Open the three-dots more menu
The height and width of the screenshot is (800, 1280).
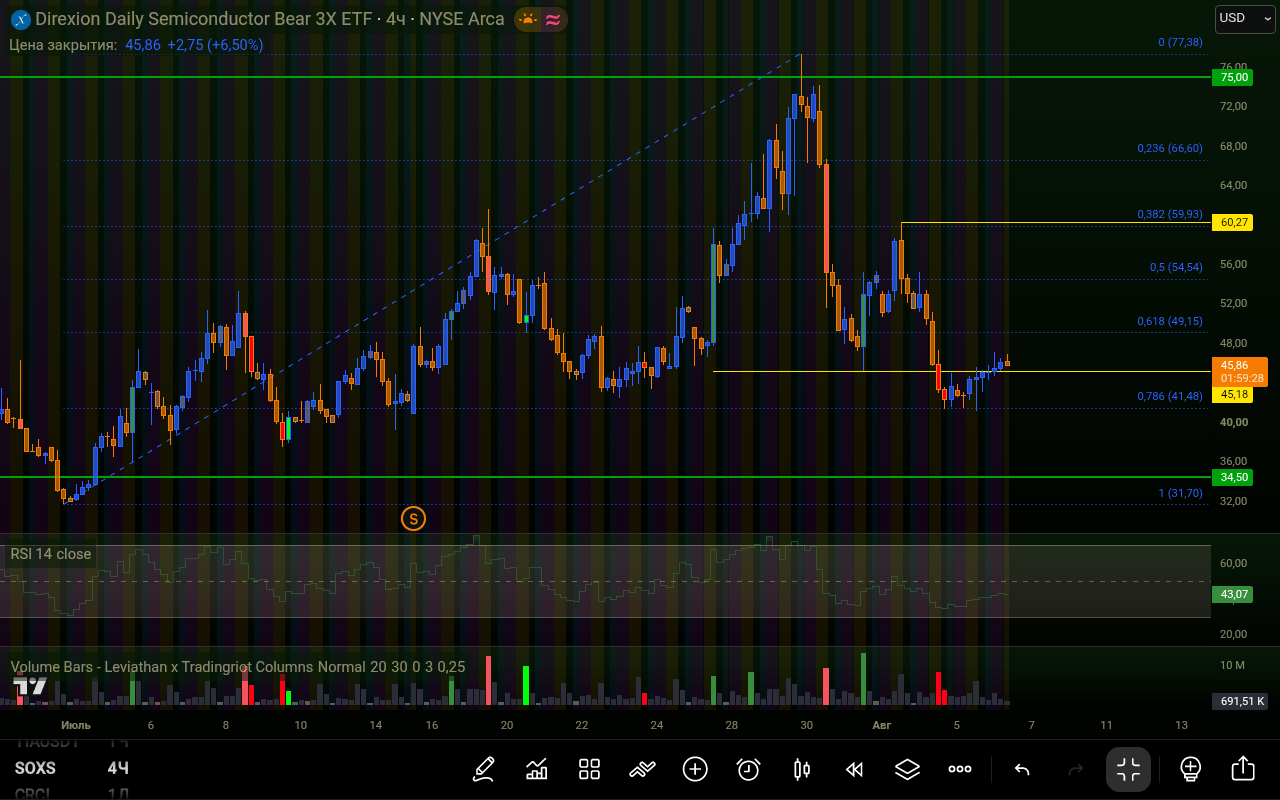click(x=960, y=769)
